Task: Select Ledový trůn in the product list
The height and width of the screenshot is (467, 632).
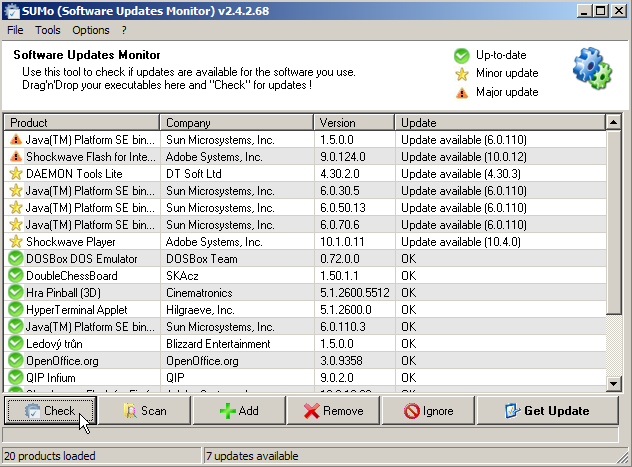Action: tap(54, 344)
